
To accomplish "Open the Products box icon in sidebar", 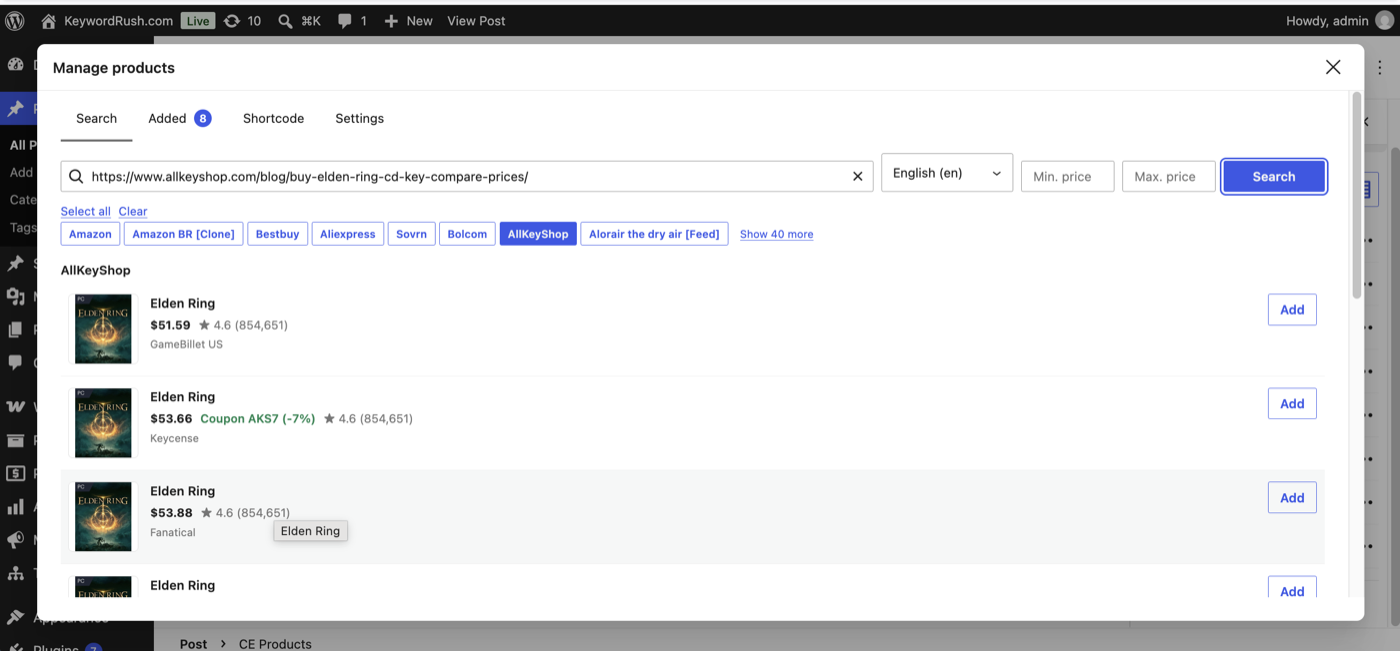I will point(15,440).
